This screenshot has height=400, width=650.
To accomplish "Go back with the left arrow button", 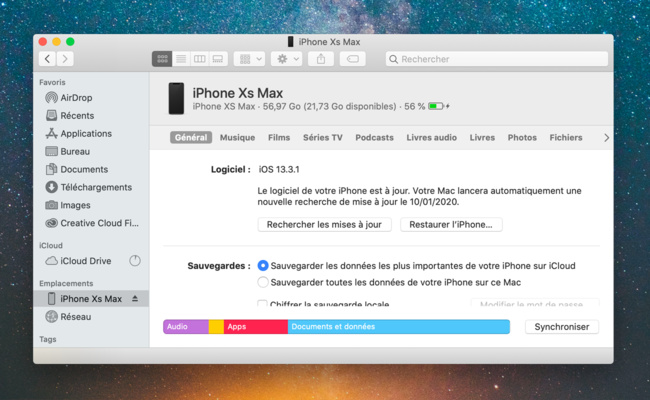I will pyautogui.click(x=48, y=59).
